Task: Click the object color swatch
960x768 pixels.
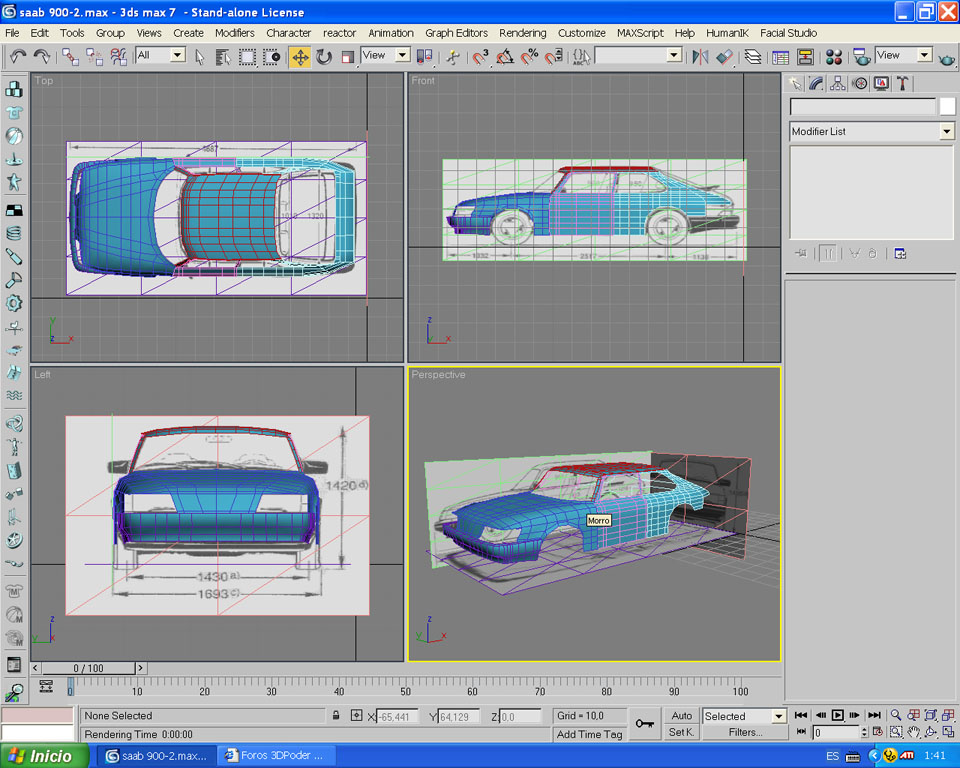Action: click(x=947, y=107)
